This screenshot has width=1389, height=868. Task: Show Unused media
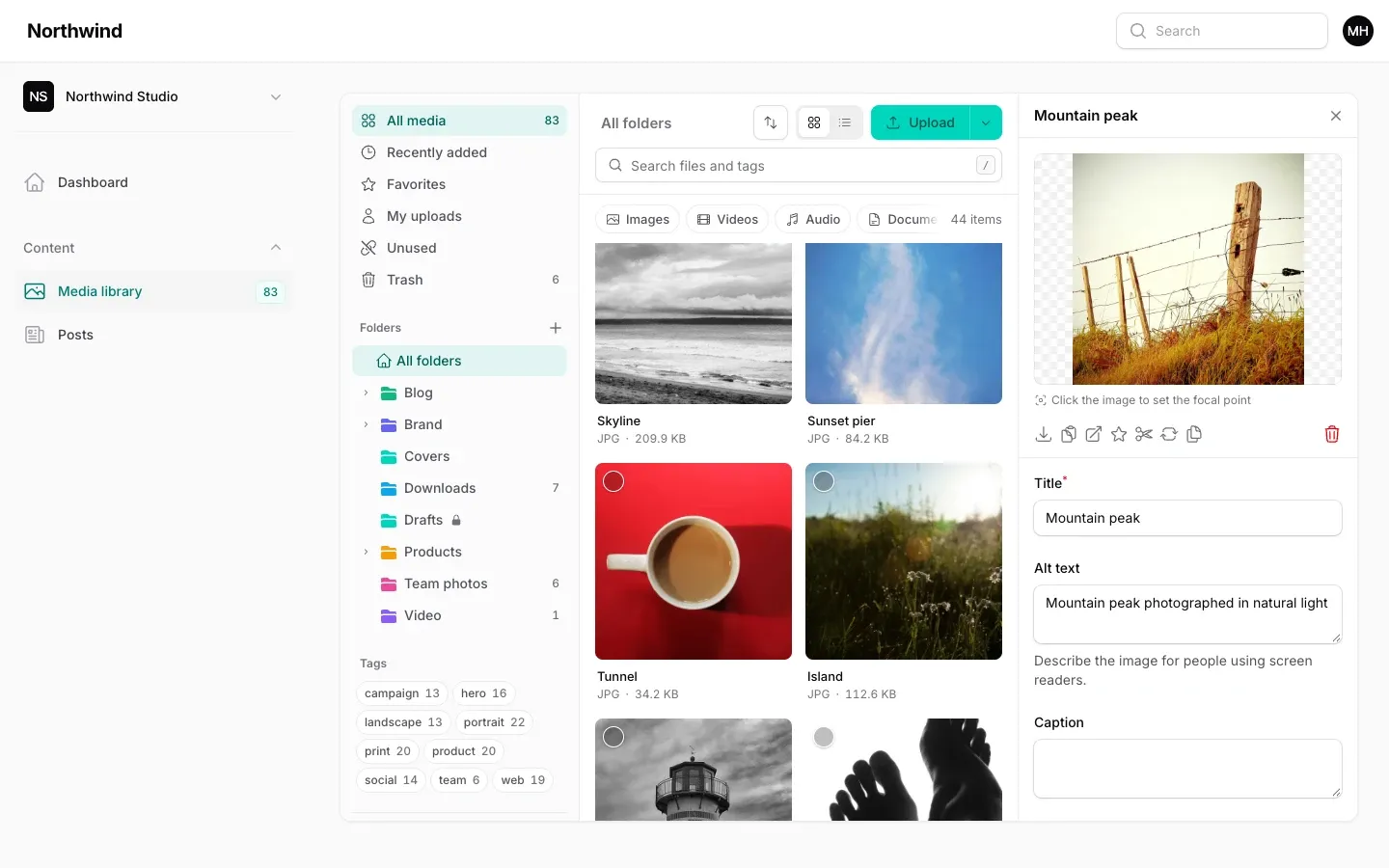(459, 248)
